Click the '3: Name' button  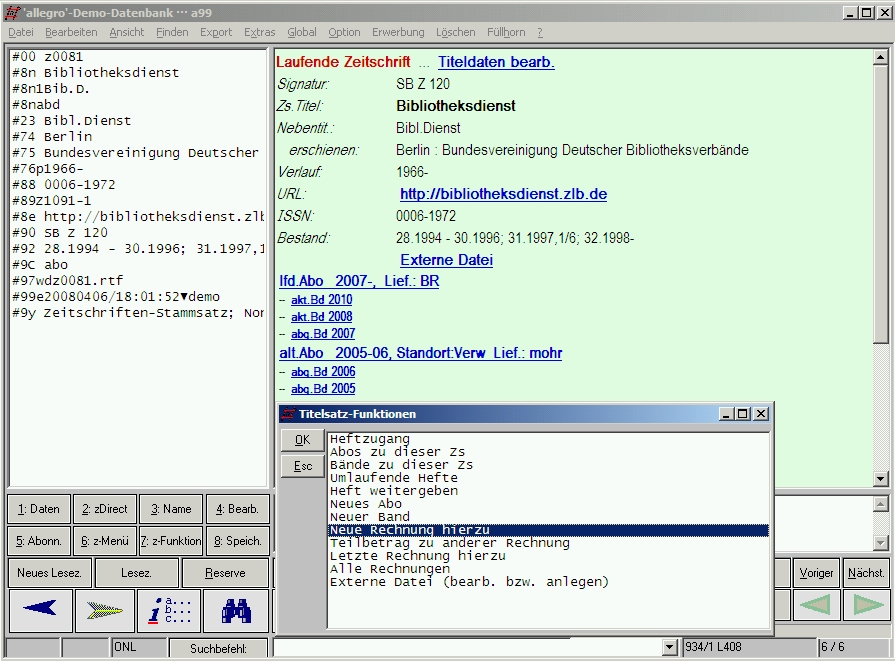point(171,509)
